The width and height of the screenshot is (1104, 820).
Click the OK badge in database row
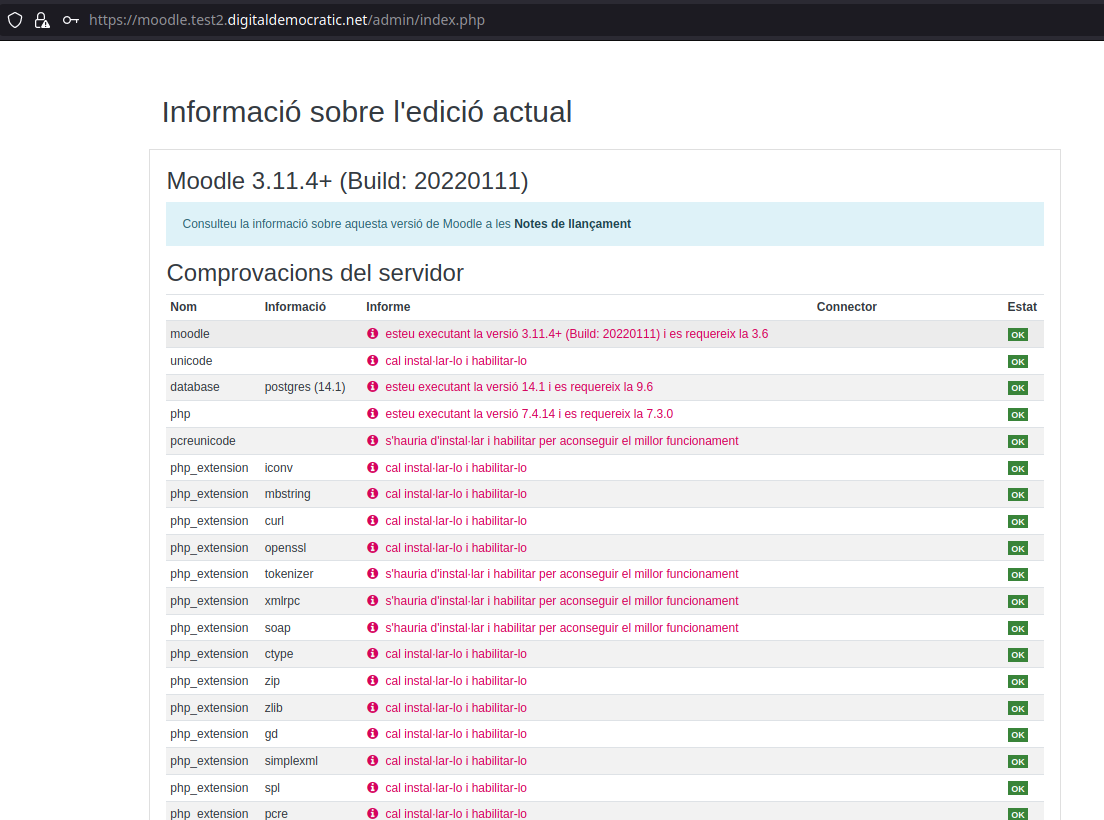[1017, 388]
